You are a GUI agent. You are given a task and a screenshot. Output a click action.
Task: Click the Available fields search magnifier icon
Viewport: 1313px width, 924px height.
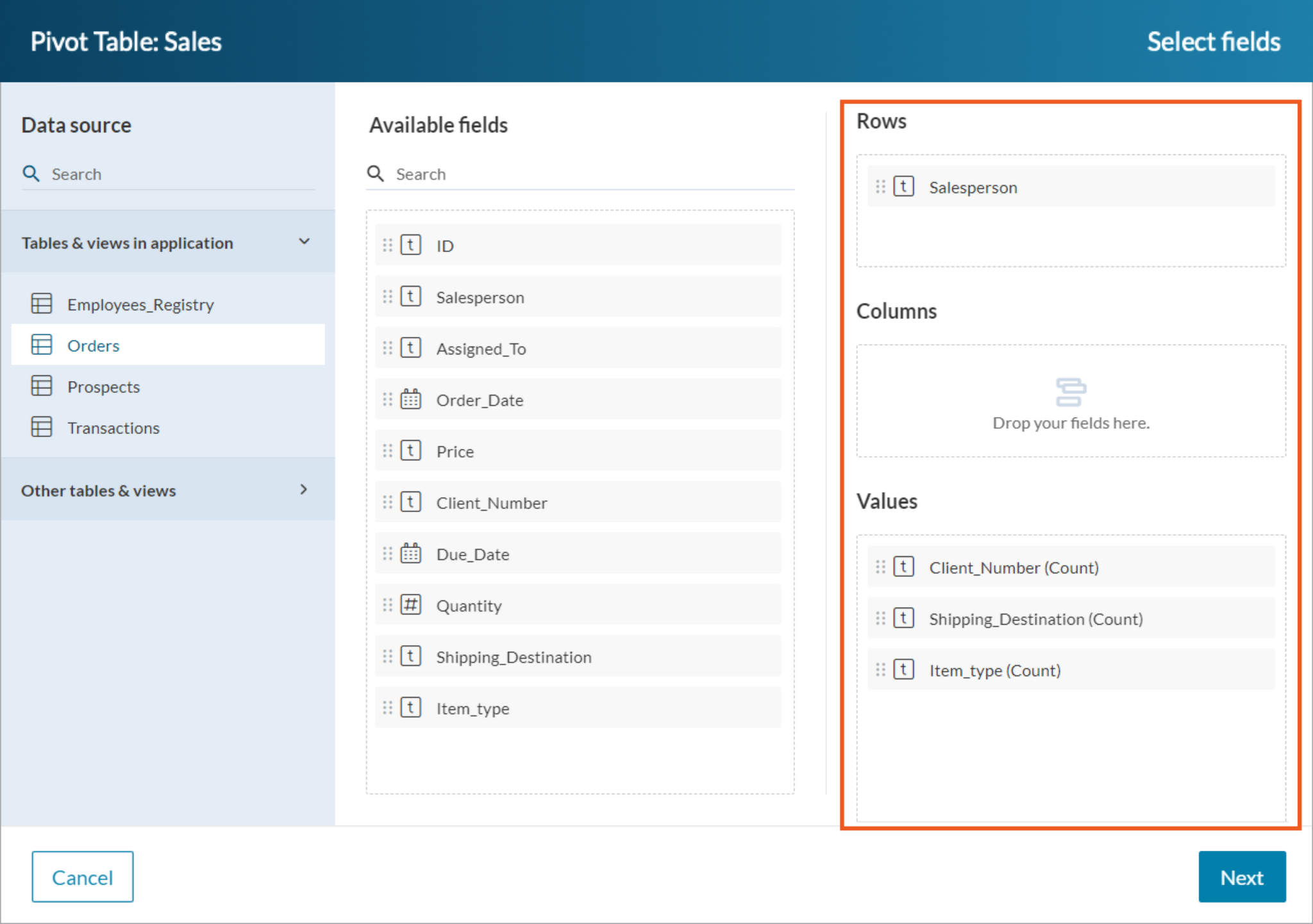(375, 174)
